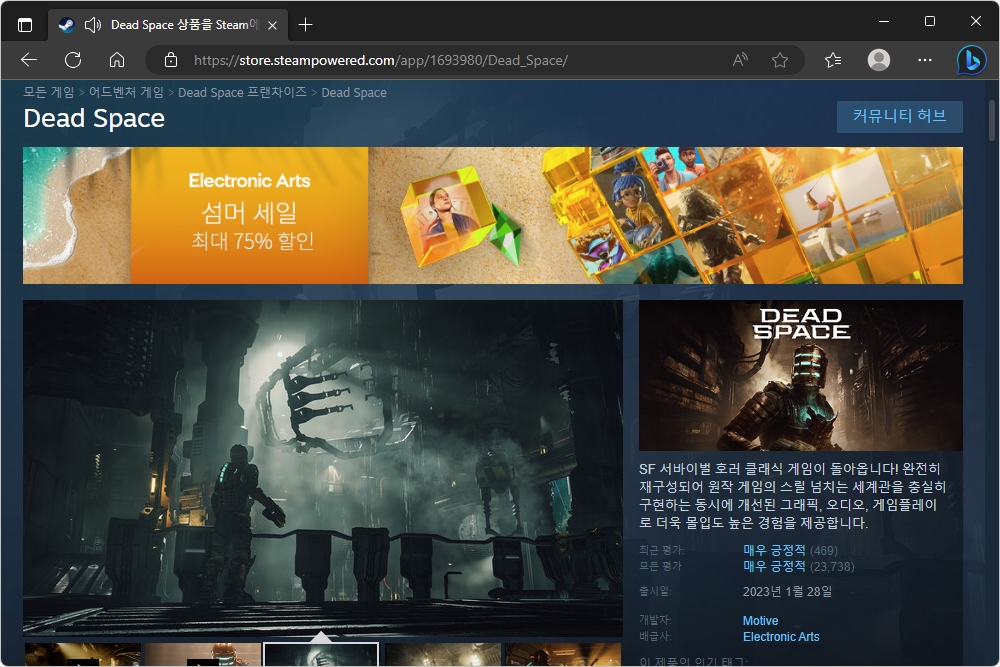Open the Electronic Arts publisher link
The height and width of the screenshot is (667, 1000).
[781, 636]
